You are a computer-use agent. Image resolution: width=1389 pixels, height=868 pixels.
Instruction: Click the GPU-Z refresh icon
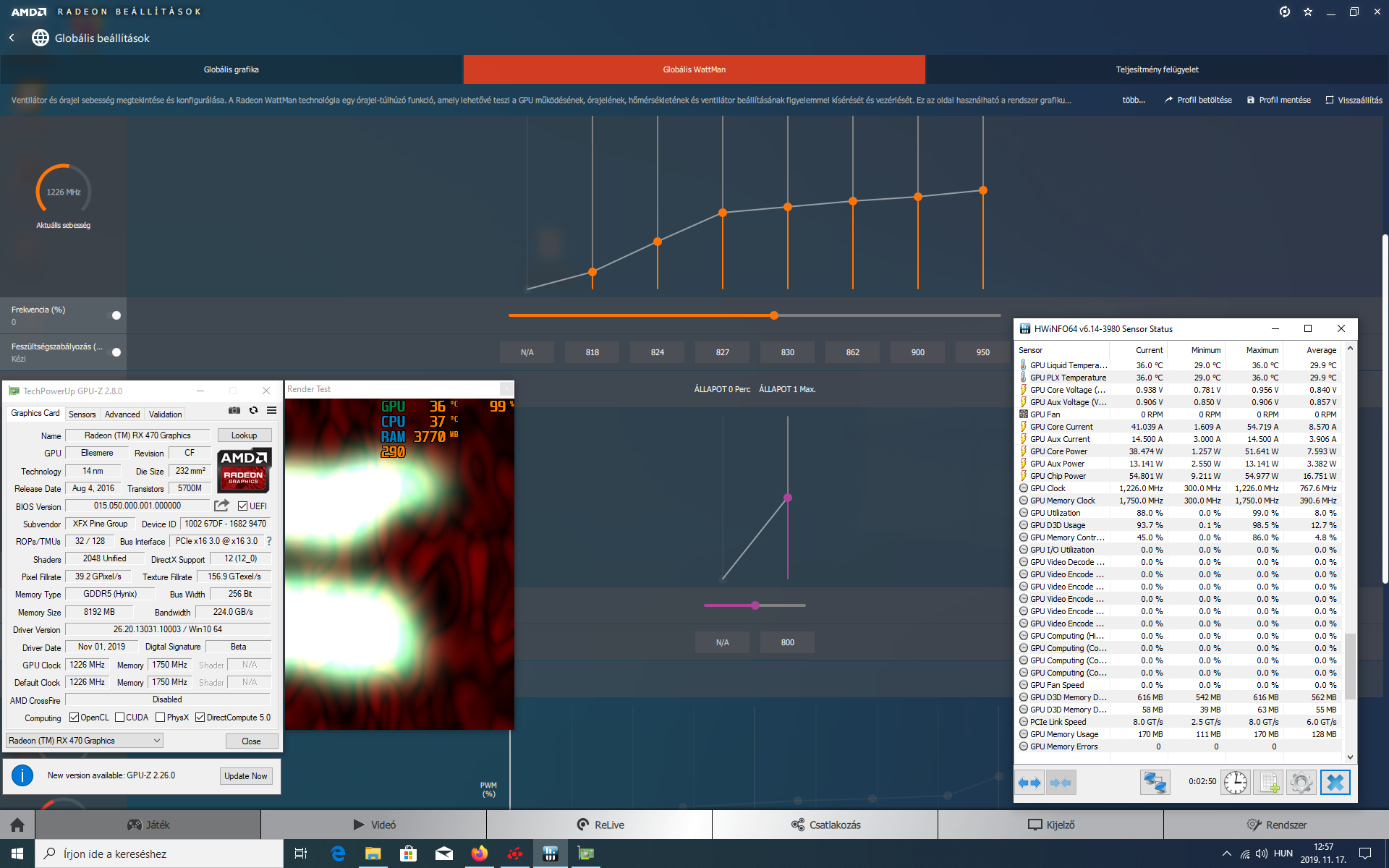253,410
